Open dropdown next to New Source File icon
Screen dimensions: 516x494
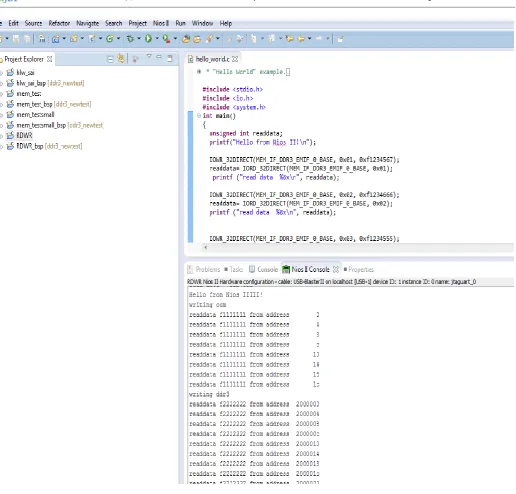tap(100, 39)
